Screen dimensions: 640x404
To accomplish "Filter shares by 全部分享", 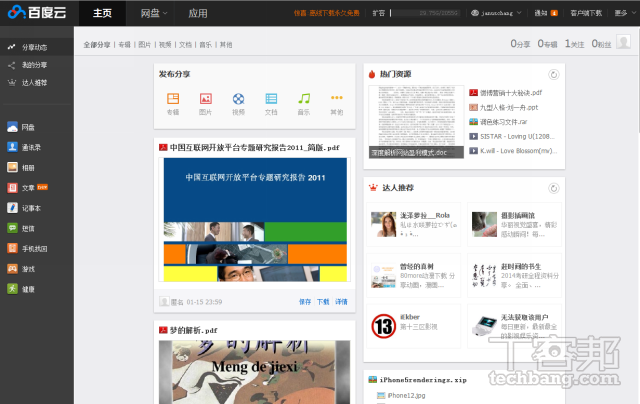I will 97,45.
